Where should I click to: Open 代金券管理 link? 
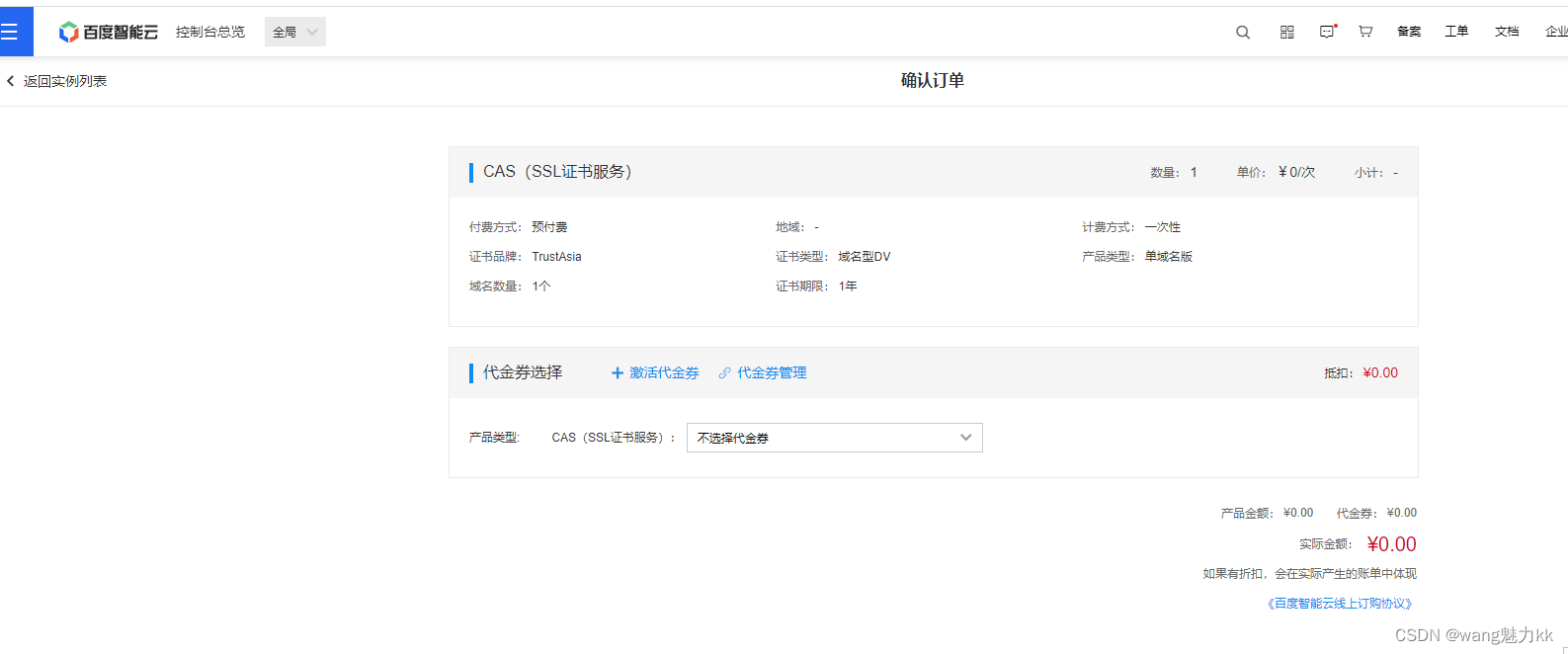772,373
